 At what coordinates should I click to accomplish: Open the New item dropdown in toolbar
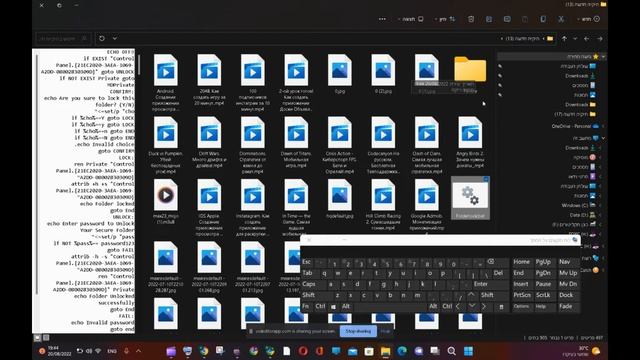[x=588, y=19]
